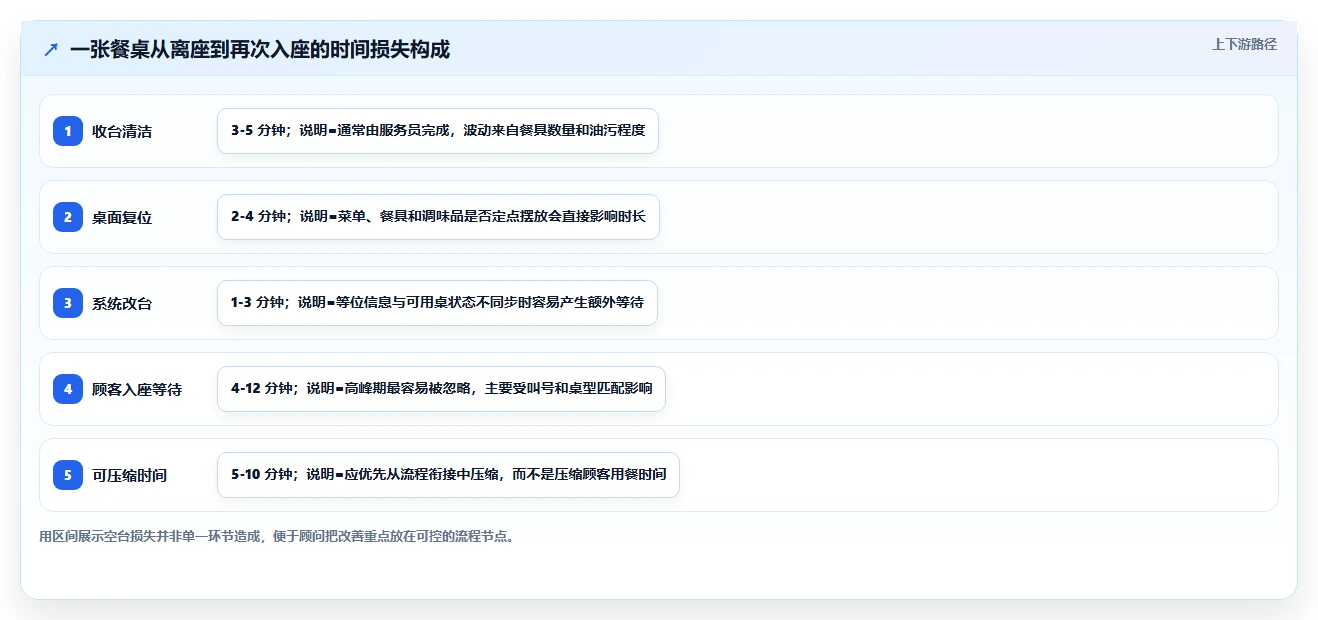Image resolution: width=1318 pixels, height=620 pixels.
Task: Click step badge number 1
Action: tap(68, 131)
